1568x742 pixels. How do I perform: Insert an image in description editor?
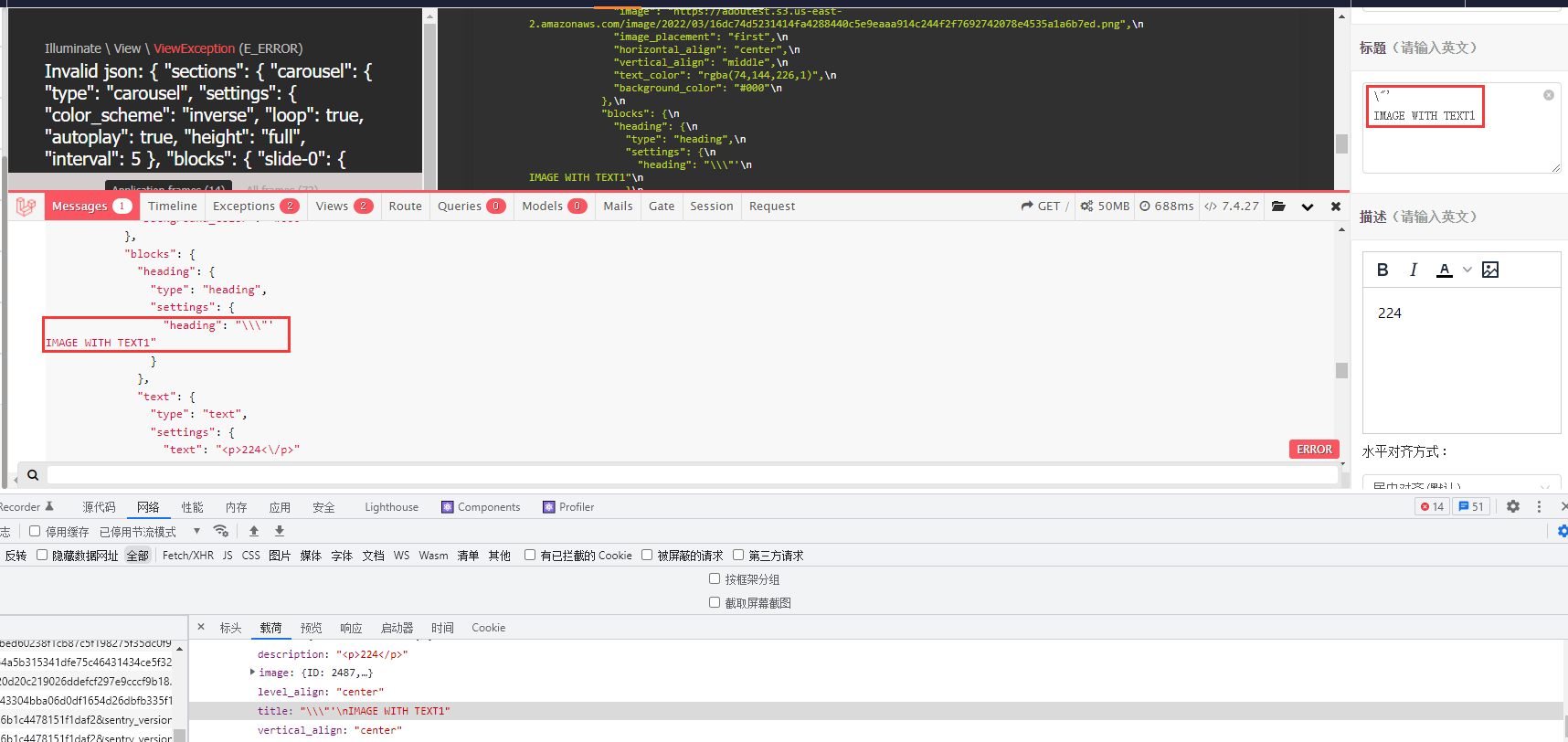(1490, 270)
